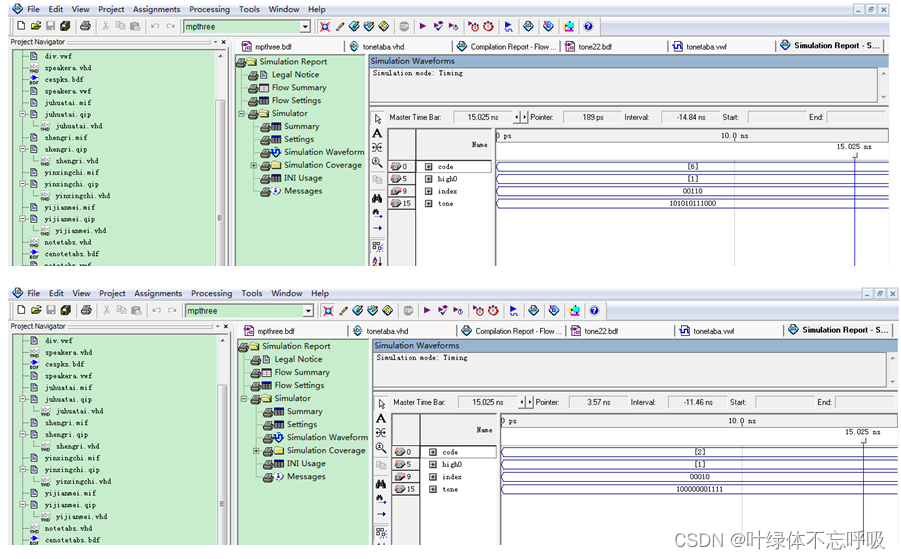Select the Text tool in top waveform toolbar
Image resolution: width=901 pixels, height=559 pixels.
click(x=377, y=133)
